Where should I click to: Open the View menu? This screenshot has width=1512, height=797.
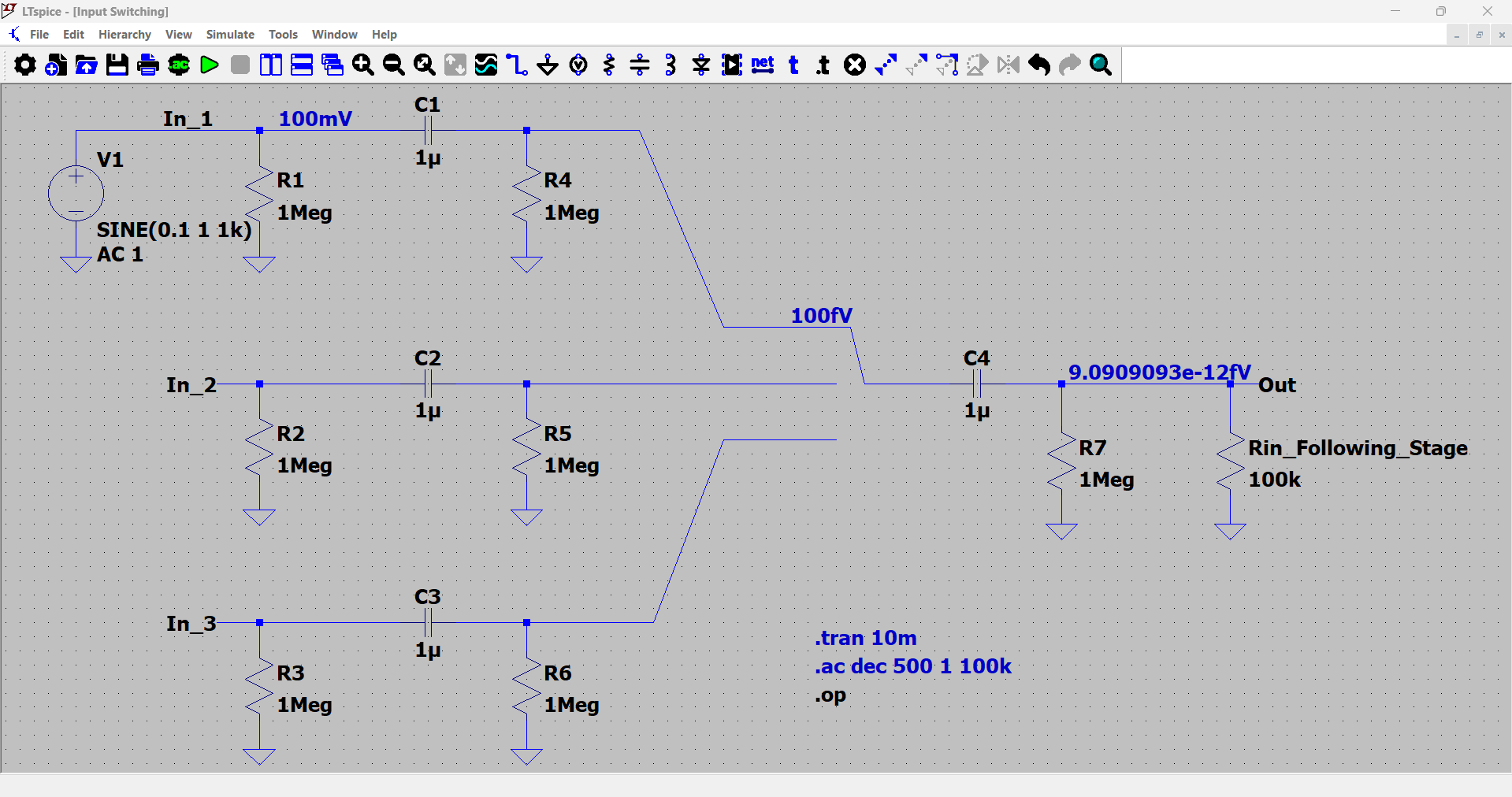coord(179,35)
